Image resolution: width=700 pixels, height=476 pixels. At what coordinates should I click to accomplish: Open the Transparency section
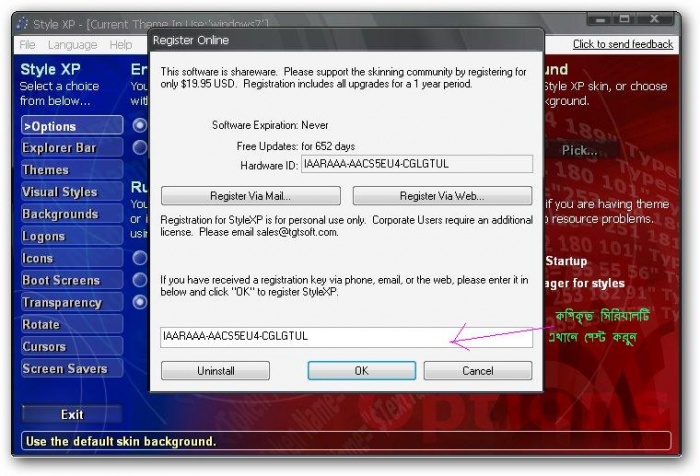tap(71, 302)
